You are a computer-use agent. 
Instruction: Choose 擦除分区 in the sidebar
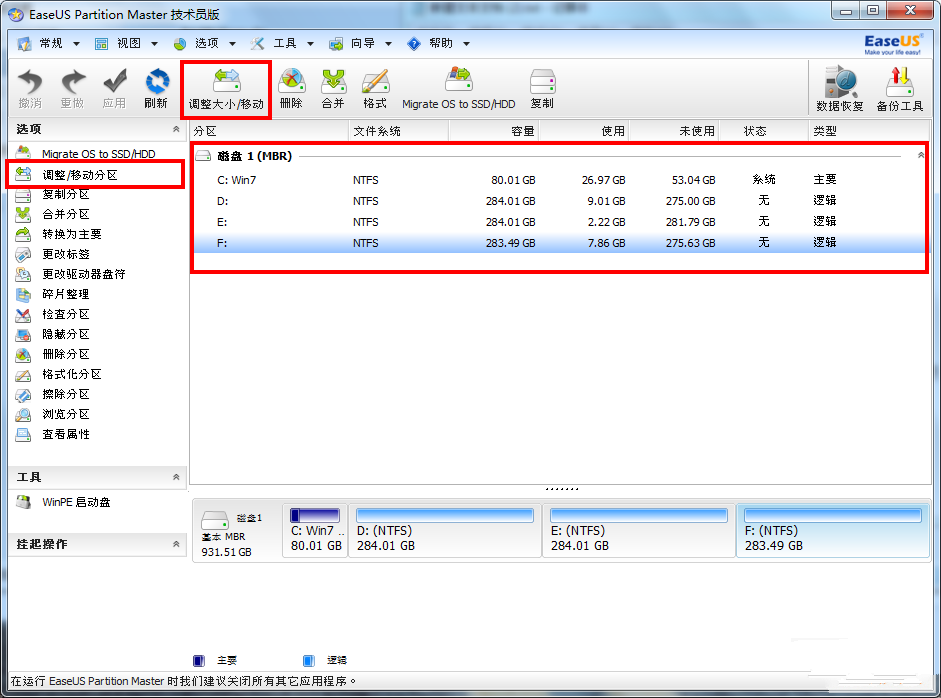pos(53,394)
